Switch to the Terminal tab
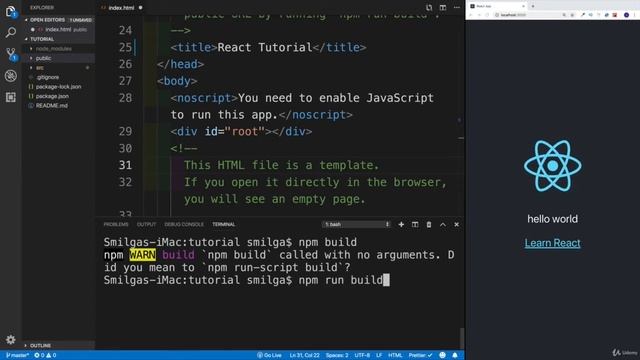Image resolution: width=640 pixels, height=360 pixels. click(224, 224)
